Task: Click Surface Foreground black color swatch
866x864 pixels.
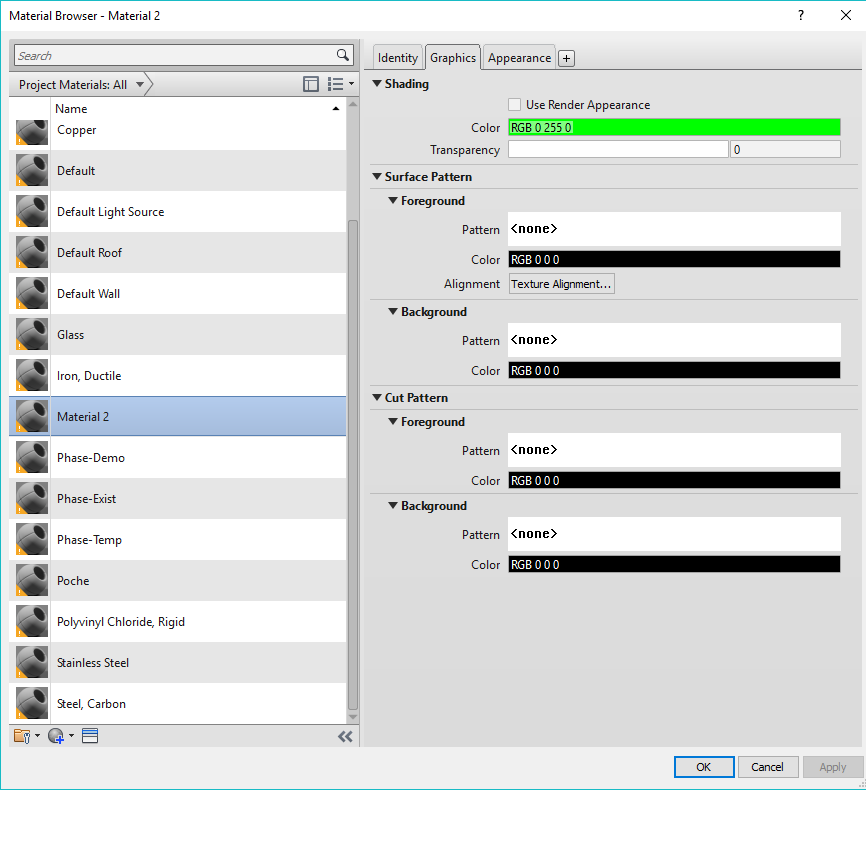Action: coord(674,259)
